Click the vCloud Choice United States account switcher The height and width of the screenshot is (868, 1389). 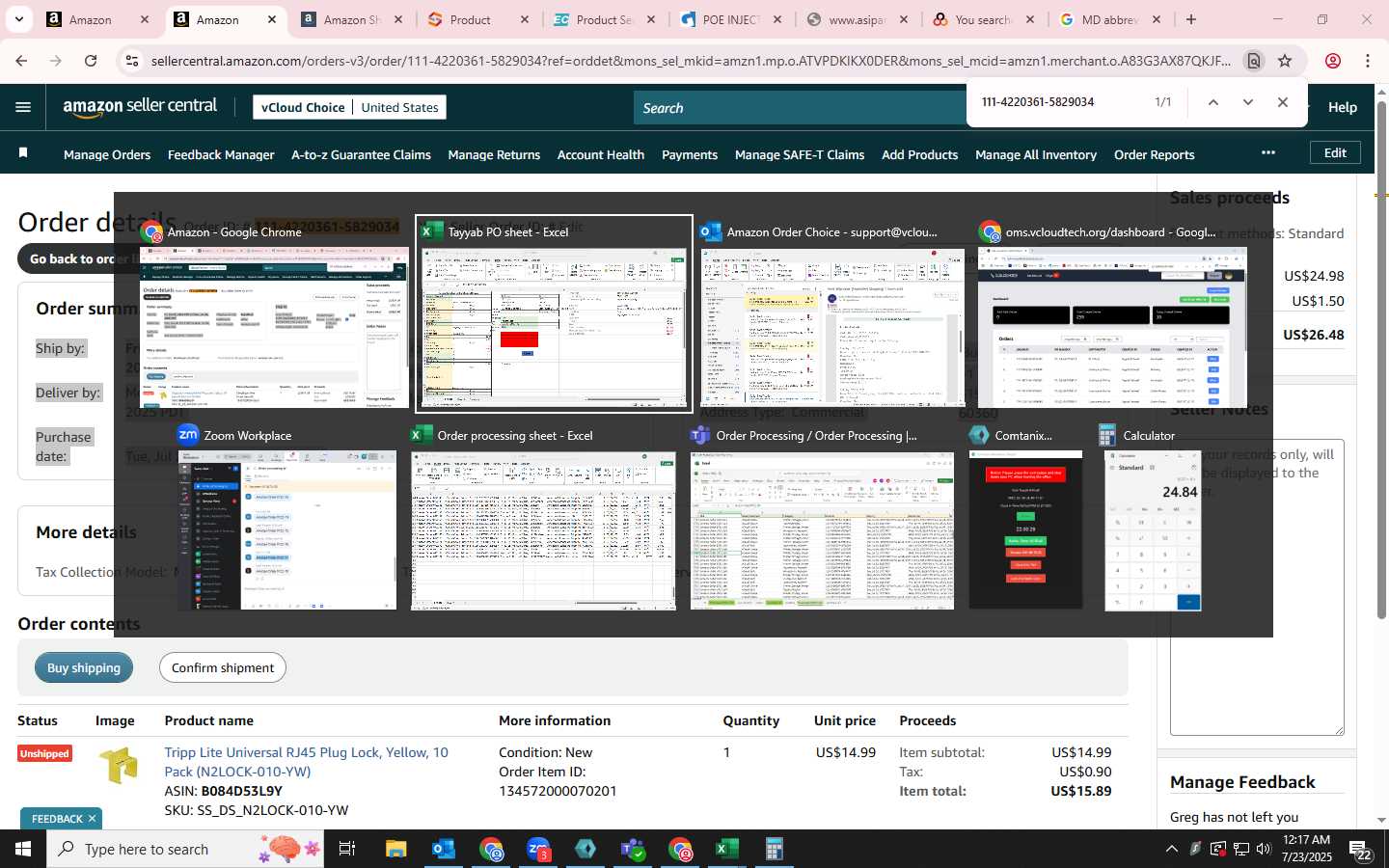pyautogui.click(x=350, y=107)
